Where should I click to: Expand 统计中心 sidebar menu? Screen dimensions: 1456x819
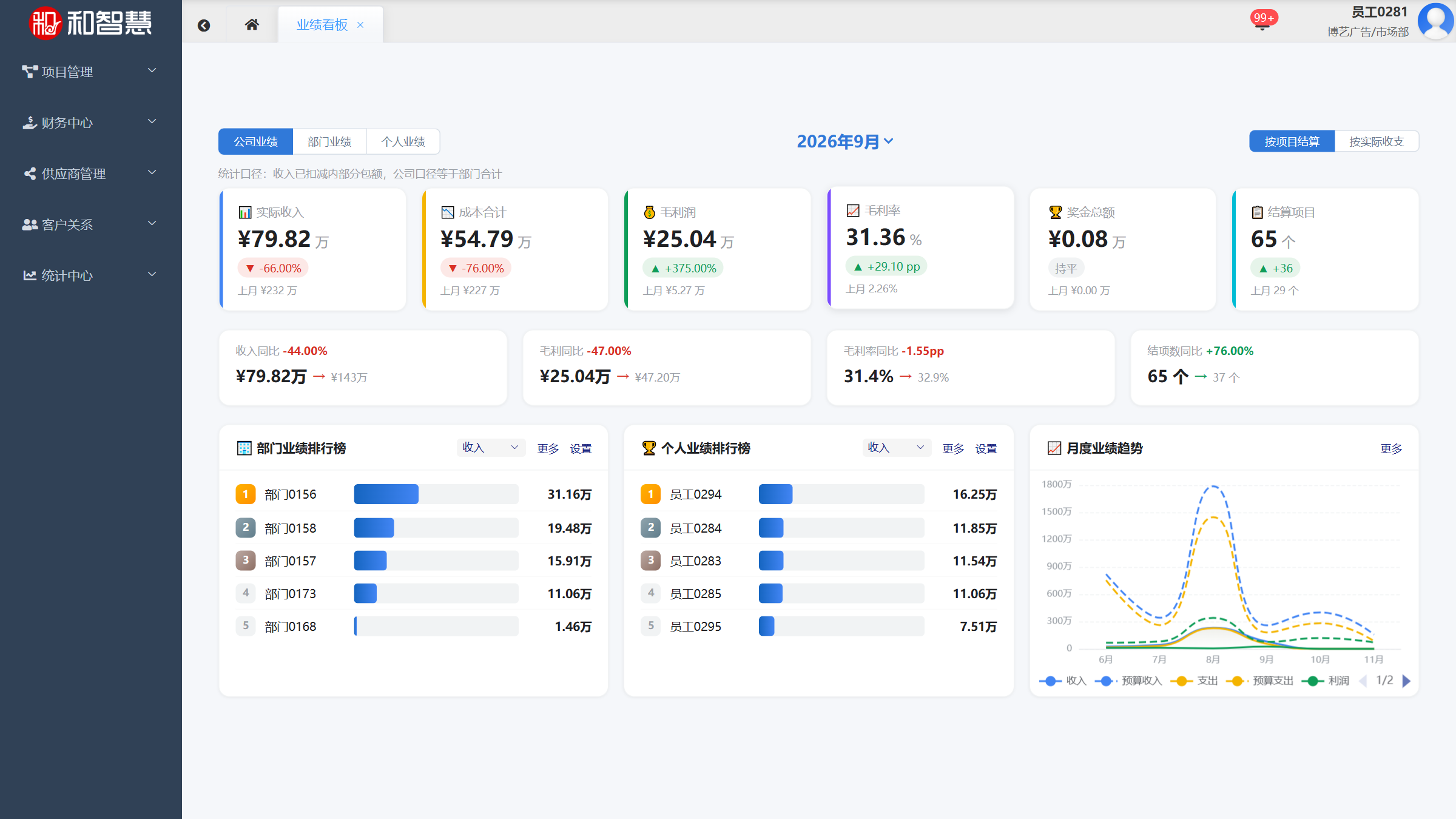[x=91, y=275]
